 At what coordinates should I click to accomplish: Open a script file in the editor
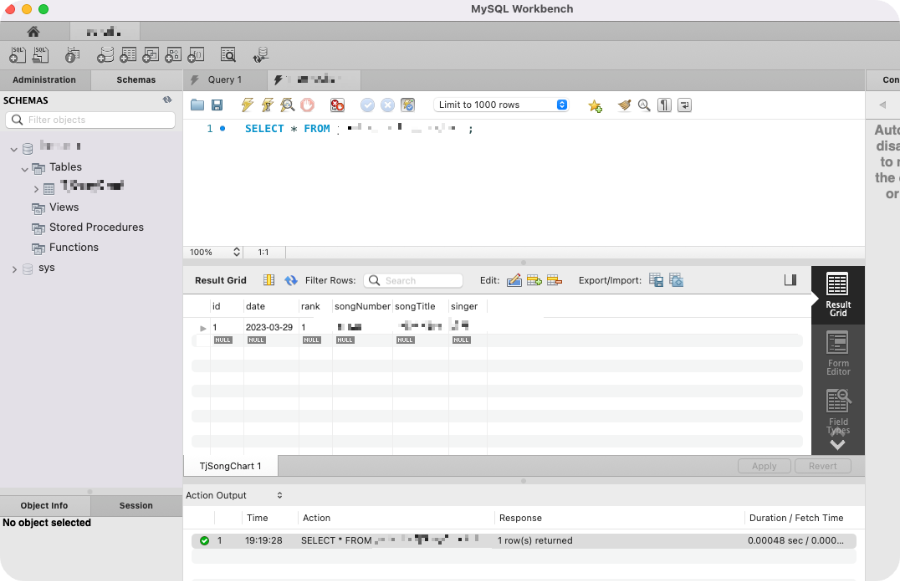coord(197,105)
